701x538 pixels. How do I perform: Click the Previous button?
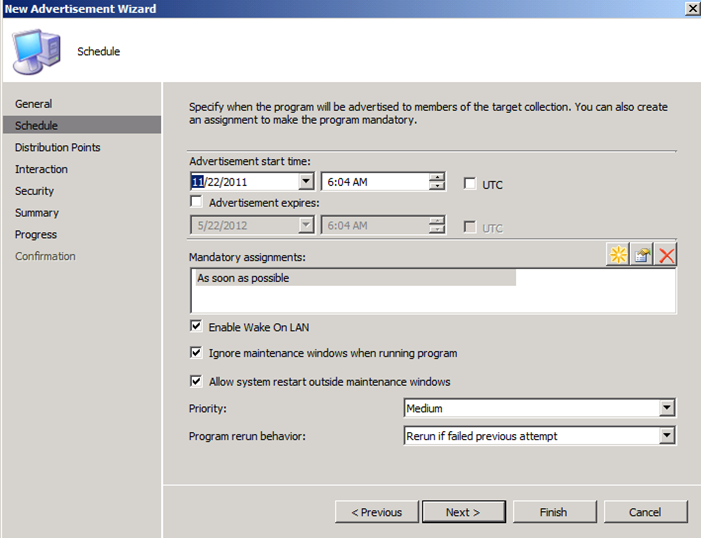(376, 512)
